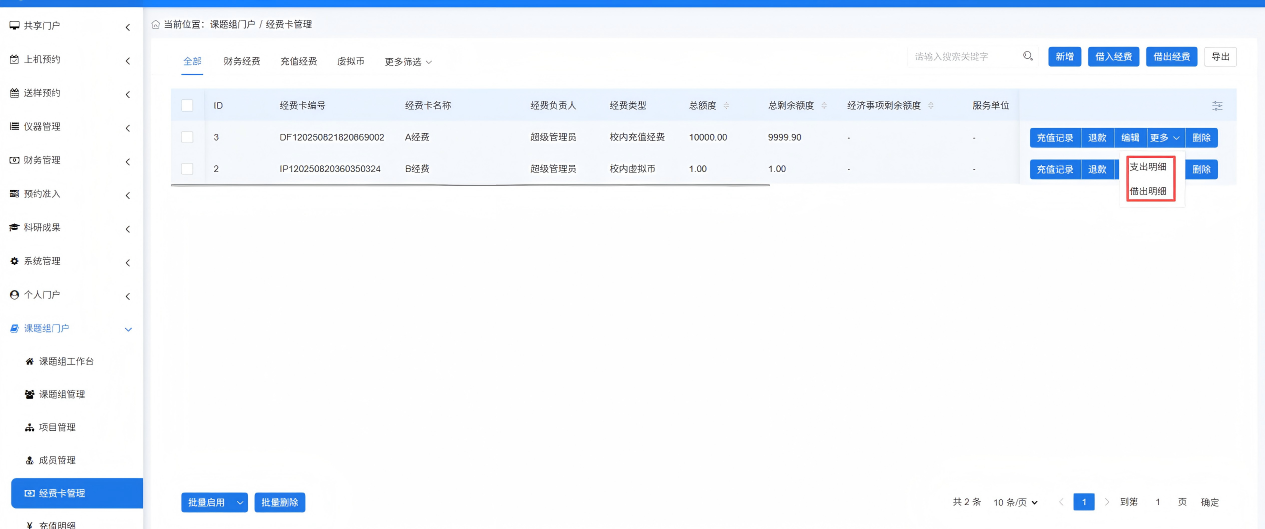Check the row for B经费
This screenshot has width=1265, height=529.
tap(187, 169)
